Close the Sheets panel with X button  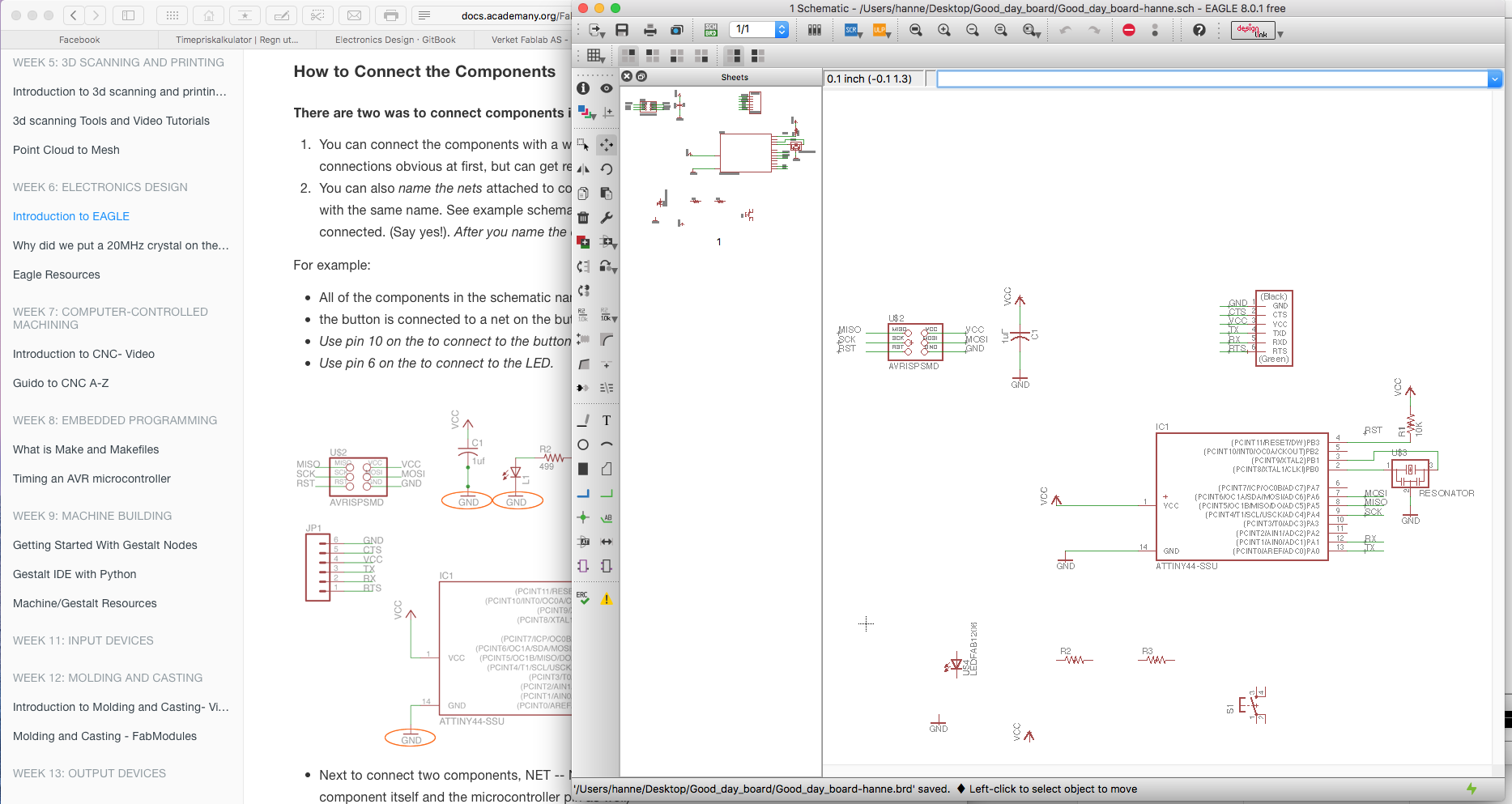click(x=627, y=76)
